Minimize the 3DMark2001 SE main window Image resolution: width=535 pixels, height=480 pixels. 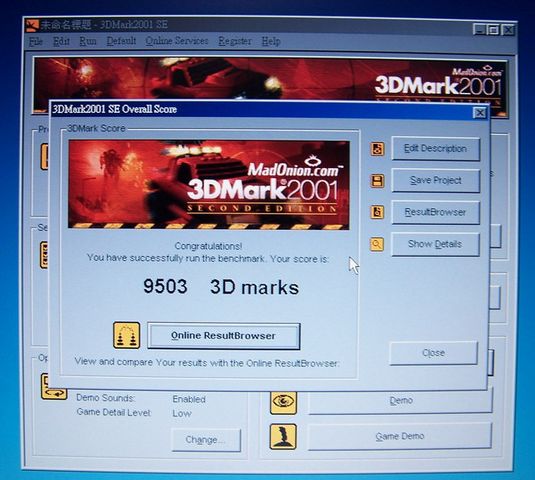[479, 30]
